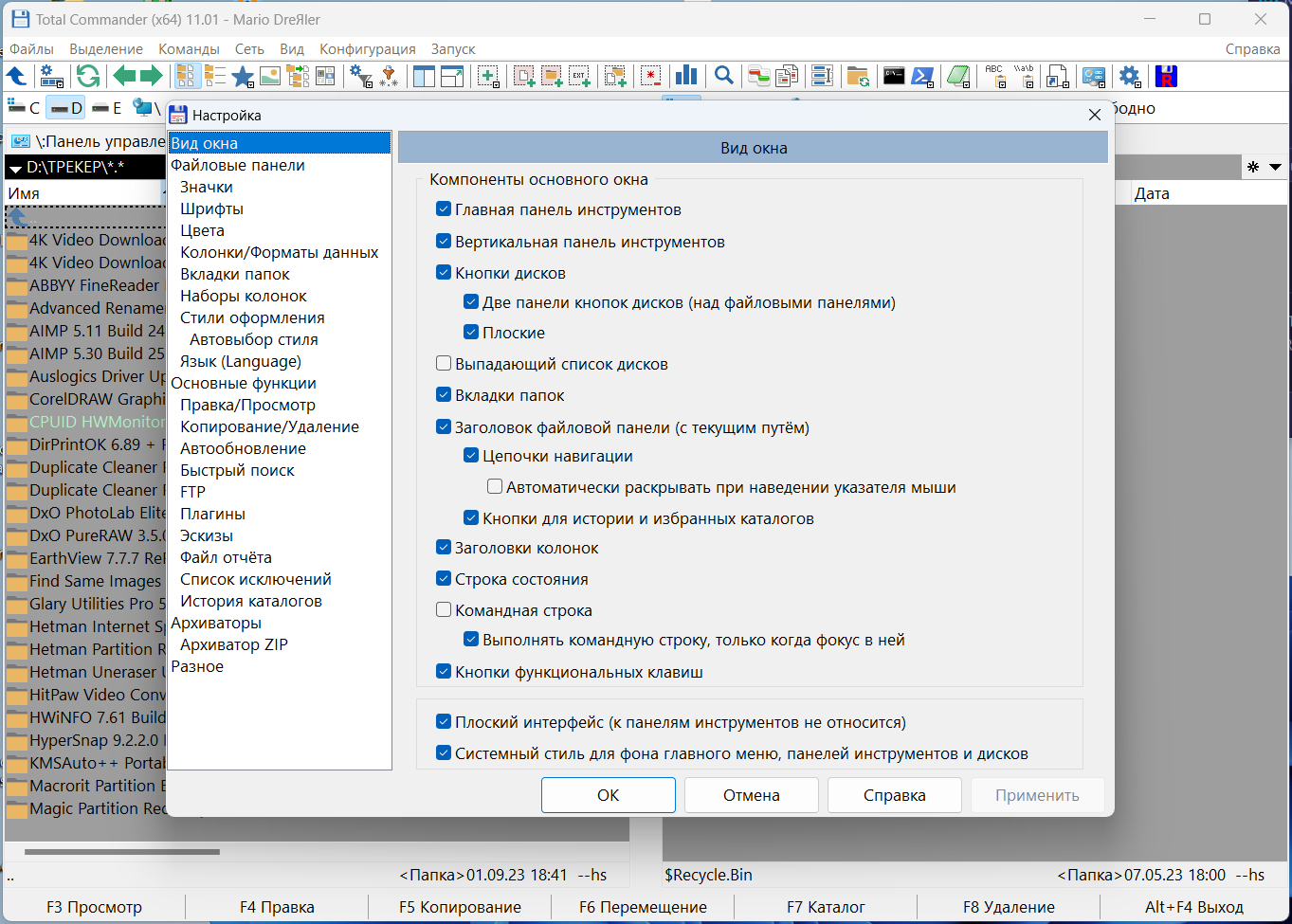The image size is (1292, 924).
Task: Open right panel history dropdown arrow
Action: [x=1275, y=168]
